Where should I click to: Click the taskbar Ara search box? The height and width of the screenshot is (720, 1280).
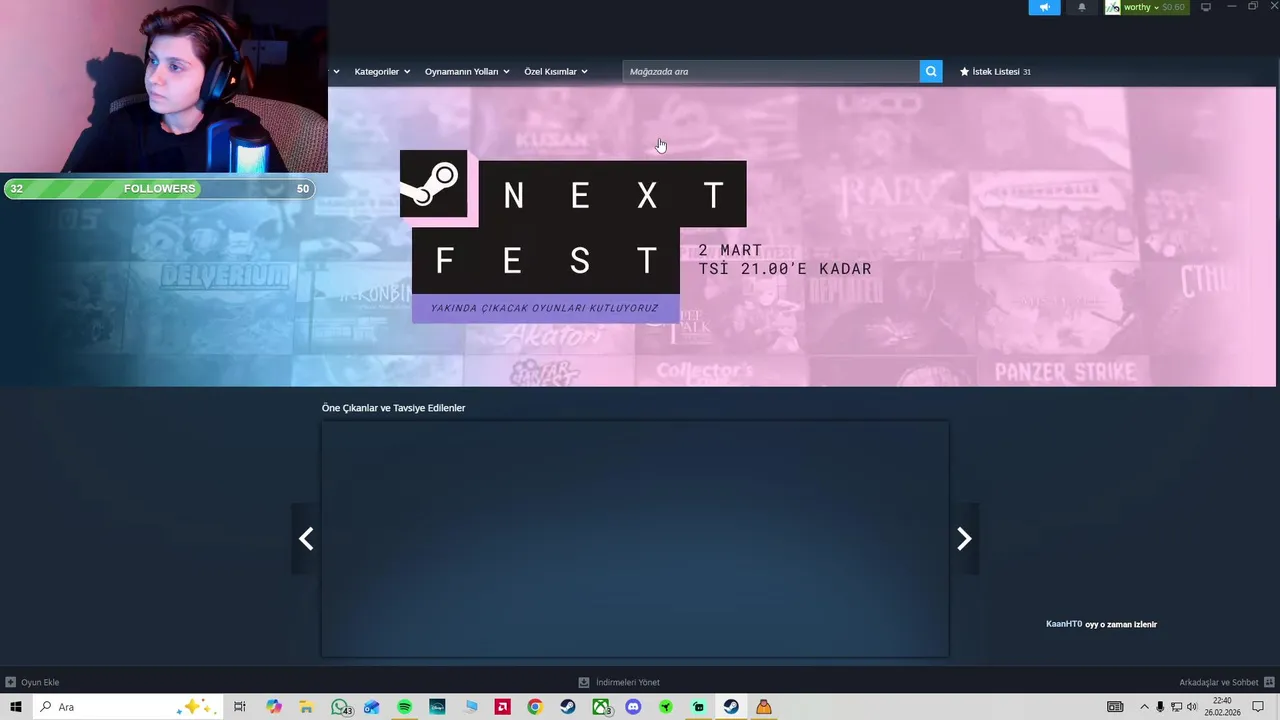(126, 707)
